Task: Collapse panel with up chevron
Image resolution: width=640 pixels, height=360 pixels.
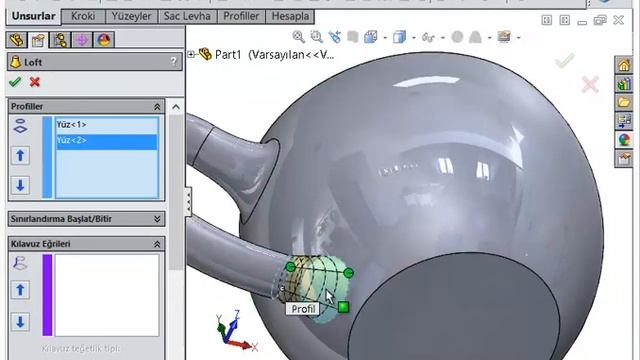Action: pyautogui.click(x=176, y=107)
